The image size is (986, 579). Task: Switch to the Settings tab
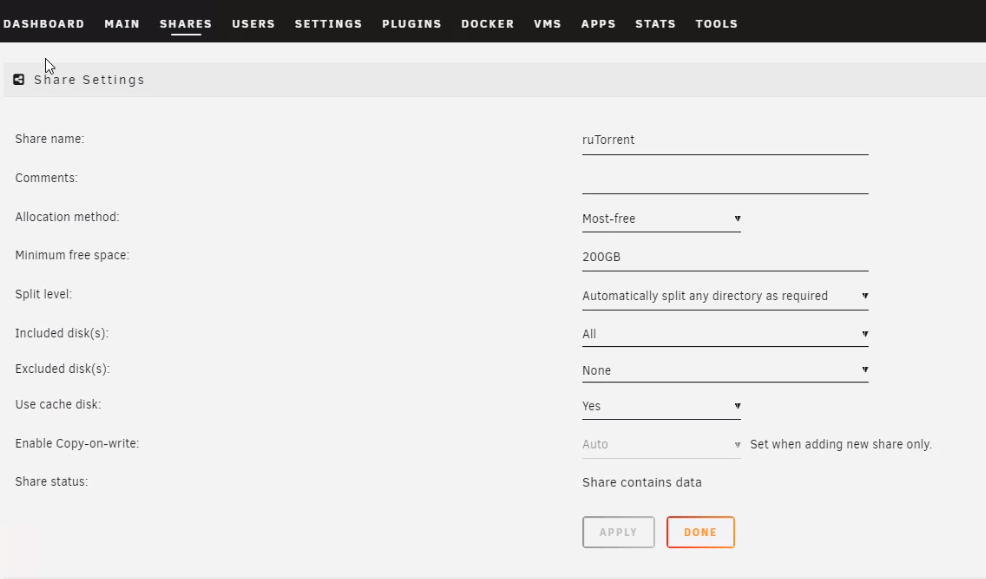tap(328, 24)
